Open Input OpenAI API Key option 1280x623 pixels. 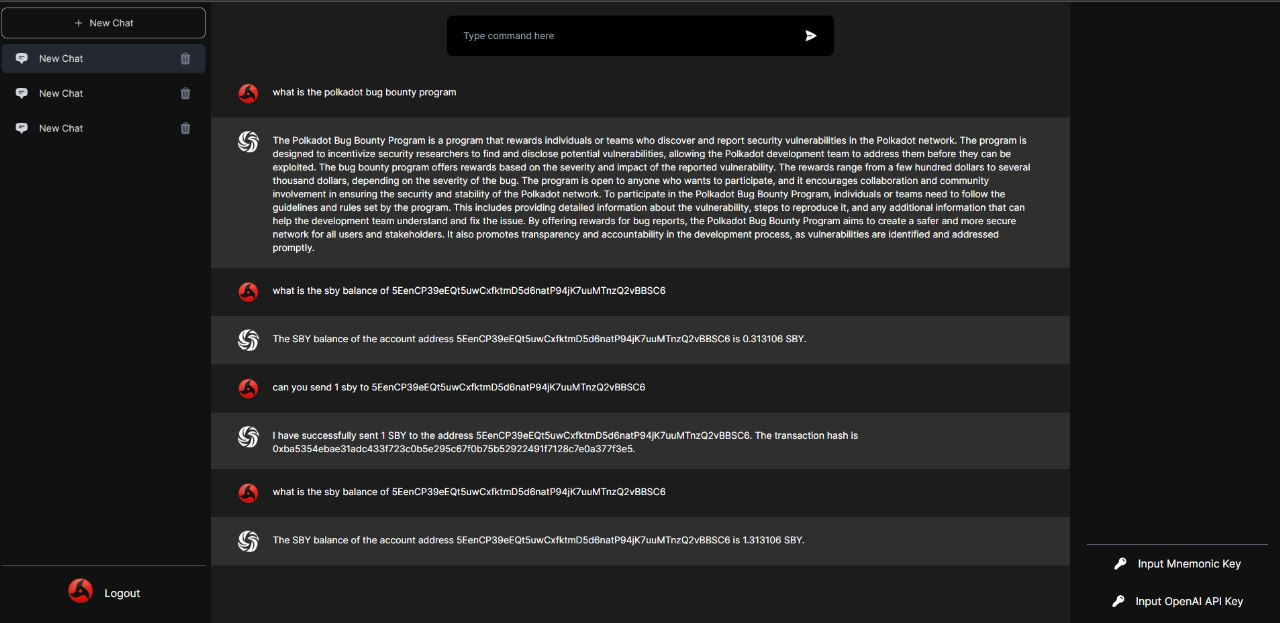click(x=1189, y=601)
